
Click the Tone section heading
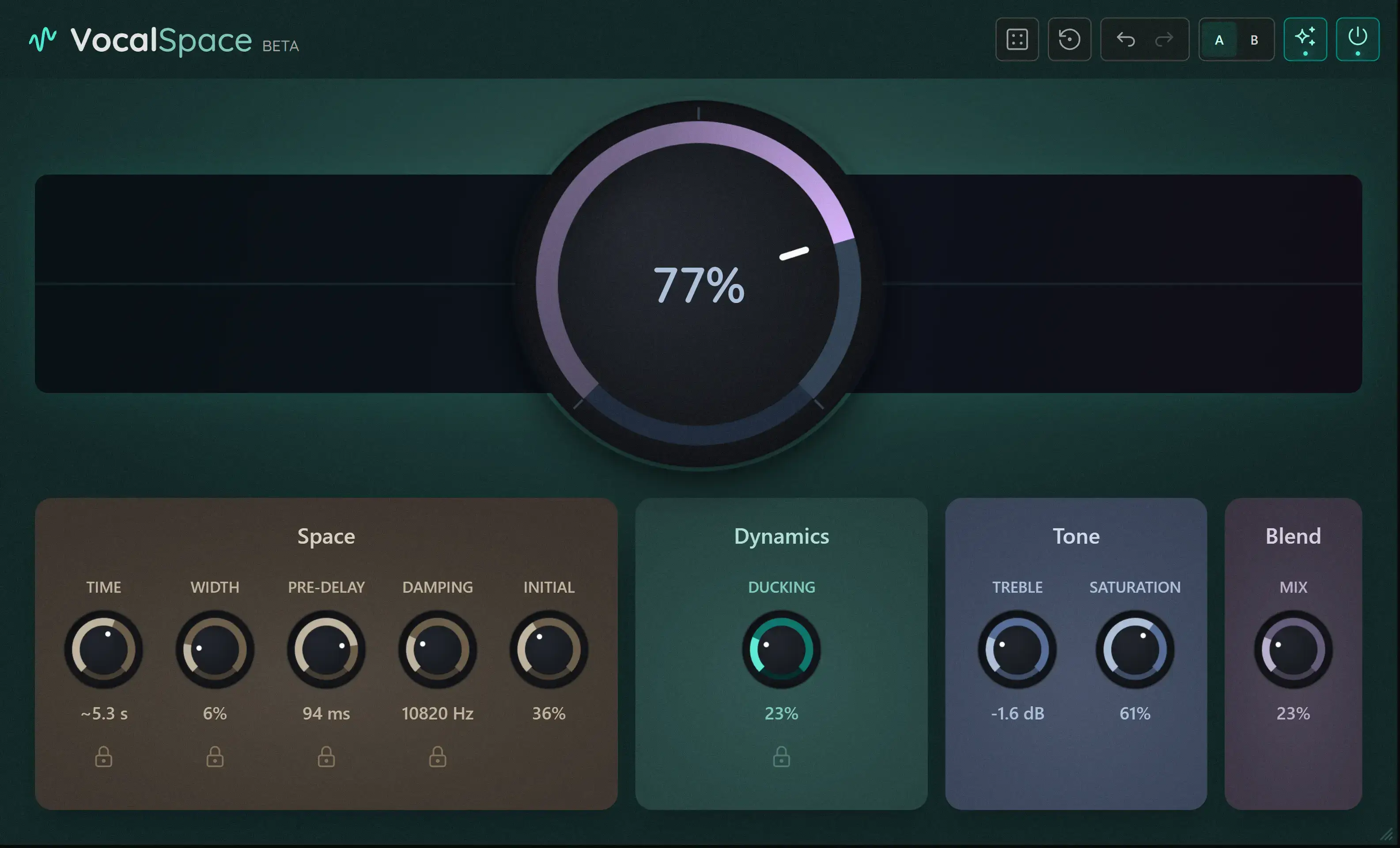(x=1076, y=536)
